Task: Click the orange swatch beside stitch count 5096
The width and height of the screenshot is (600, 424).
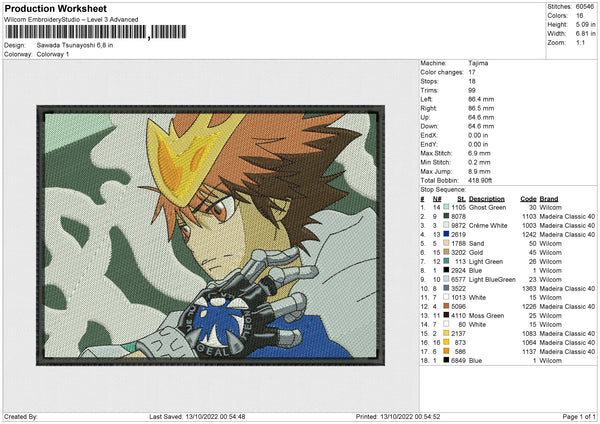Action: [x=446, y=306]
